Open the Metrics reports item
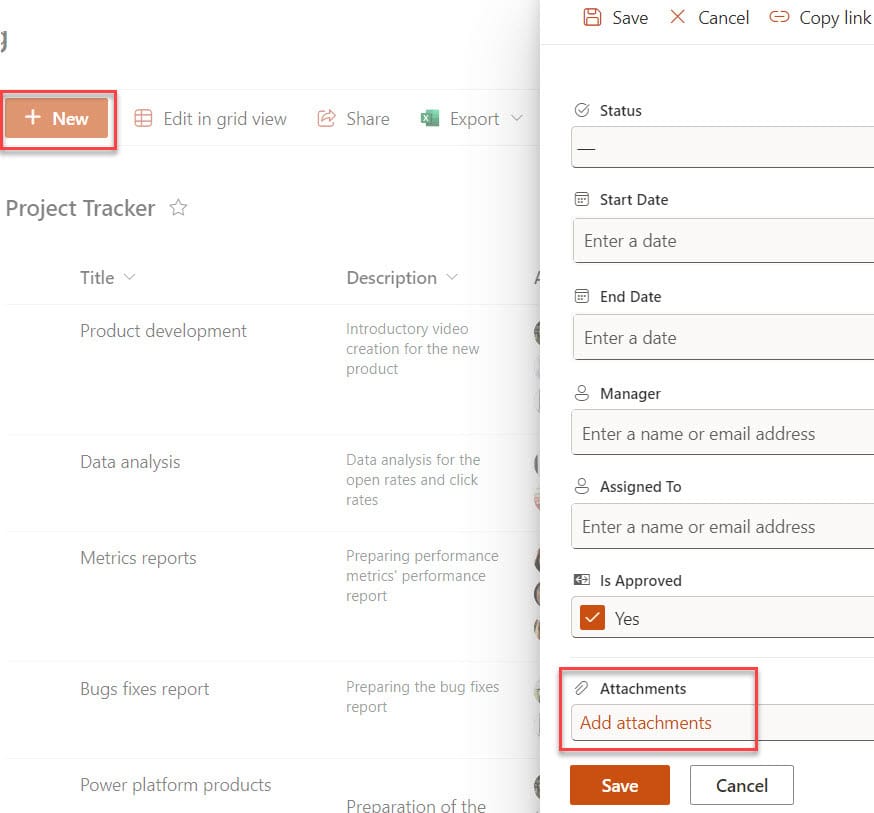Viewport: 874px width, 813px height. point(138,558)
